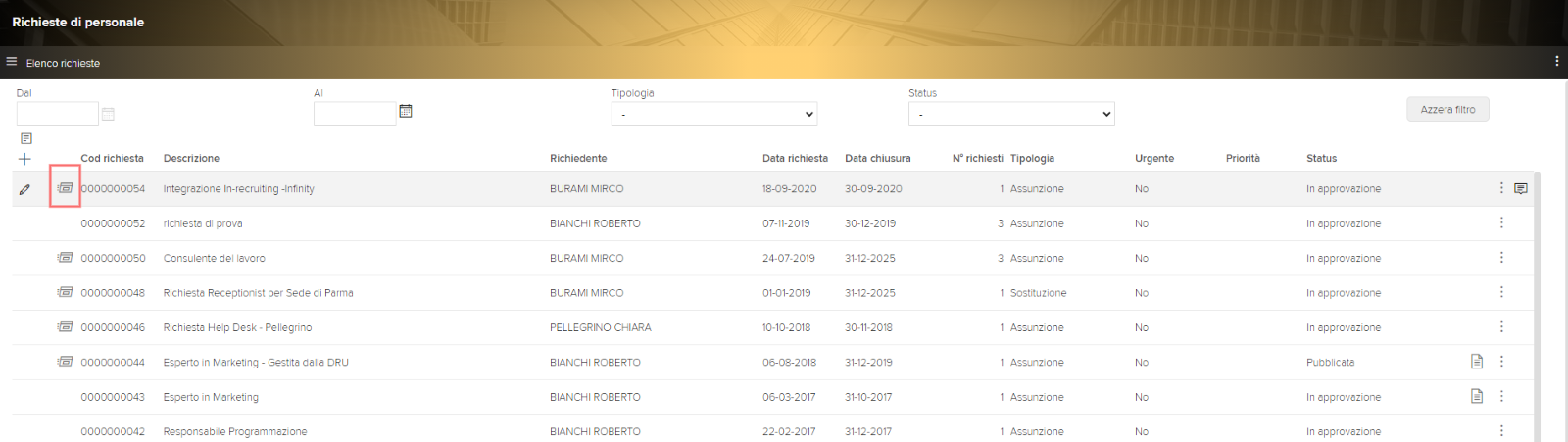Image resolution: width=1568 pixels, height=442 pixels.
Task: Focus the Al date input field
Action: [355, 114]
